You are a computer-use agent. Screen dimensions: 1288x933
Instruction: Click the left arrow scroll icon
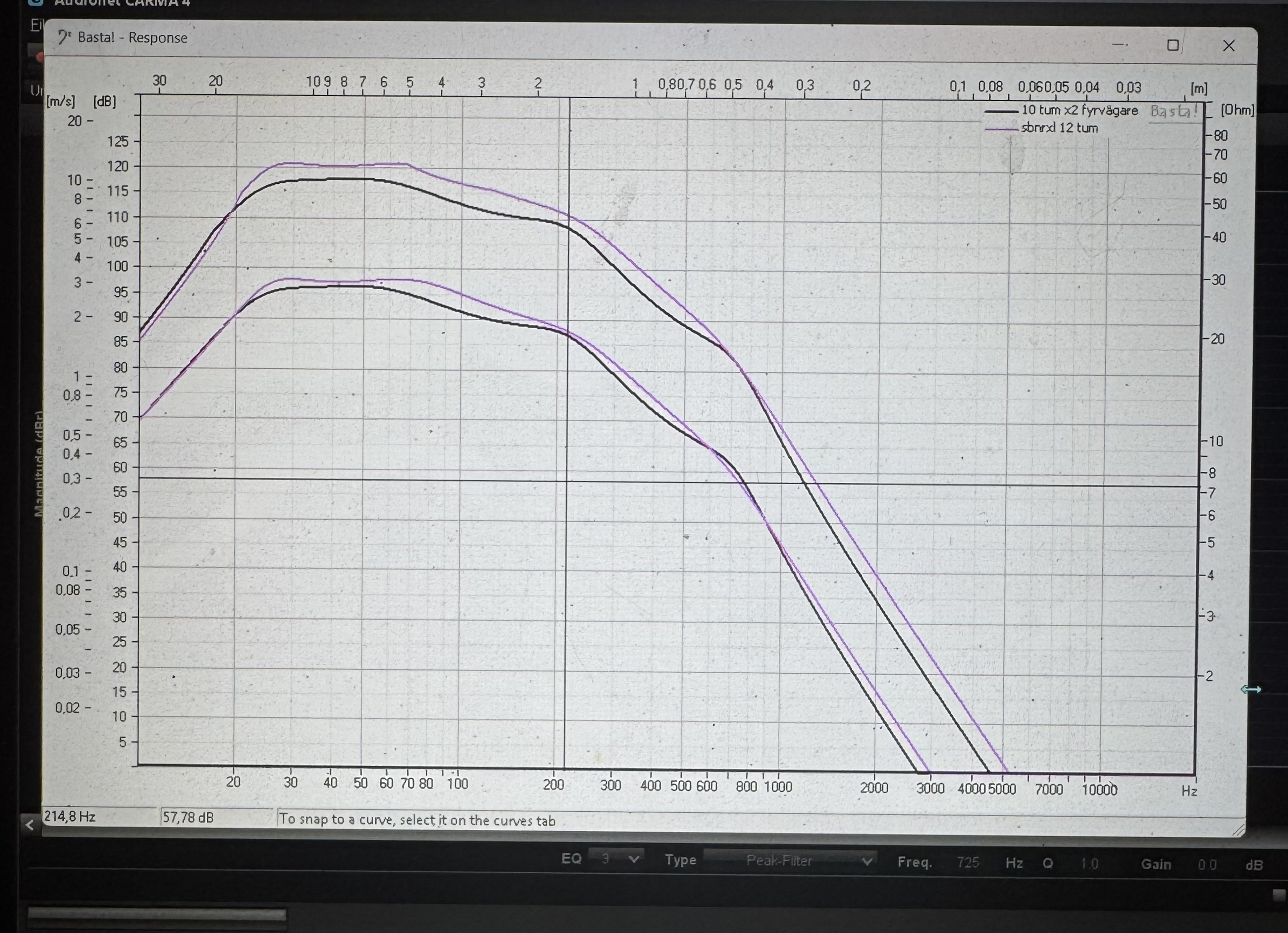click(x=30, y=825)
